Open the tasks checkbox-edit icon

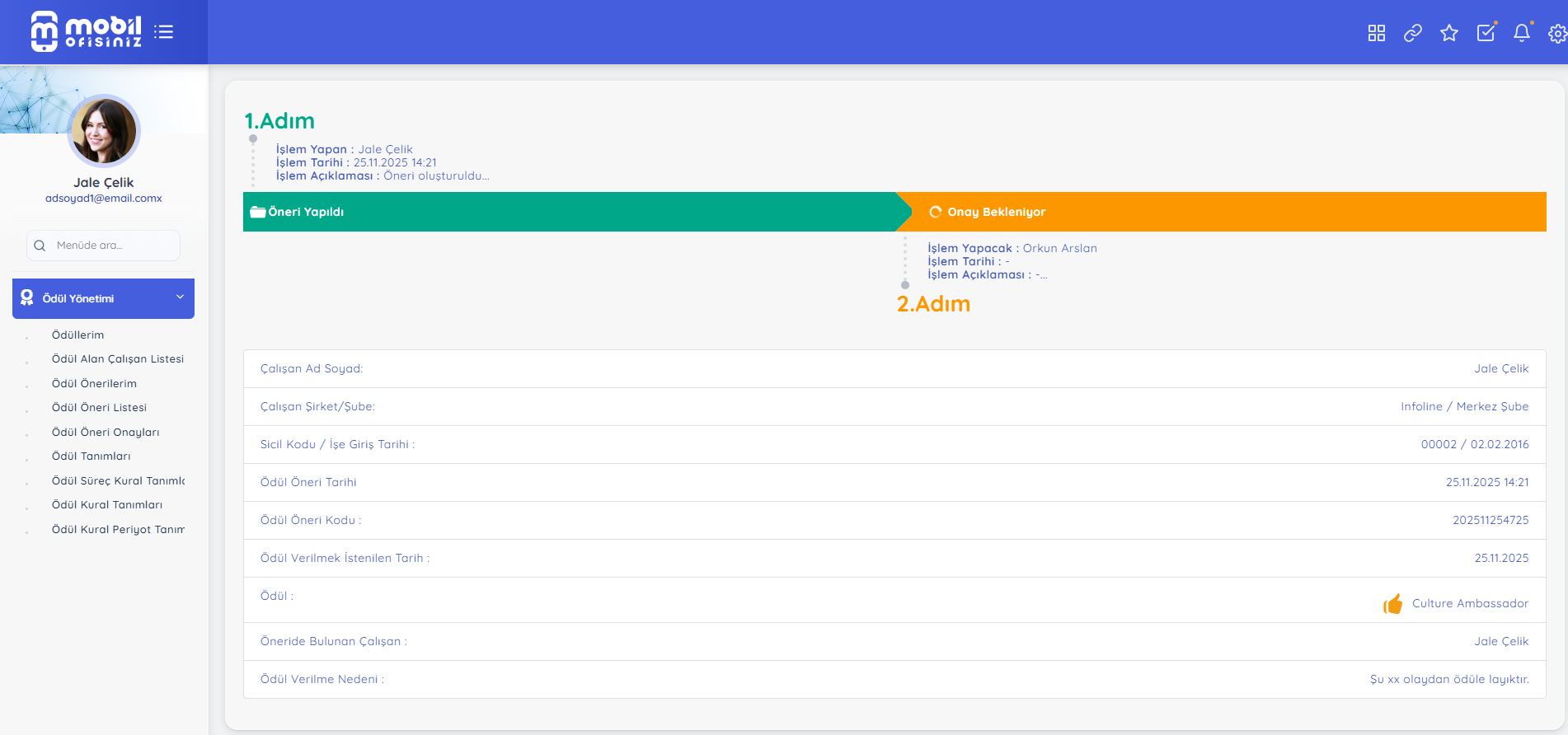pyautogui.click(x=1486, y=33)
